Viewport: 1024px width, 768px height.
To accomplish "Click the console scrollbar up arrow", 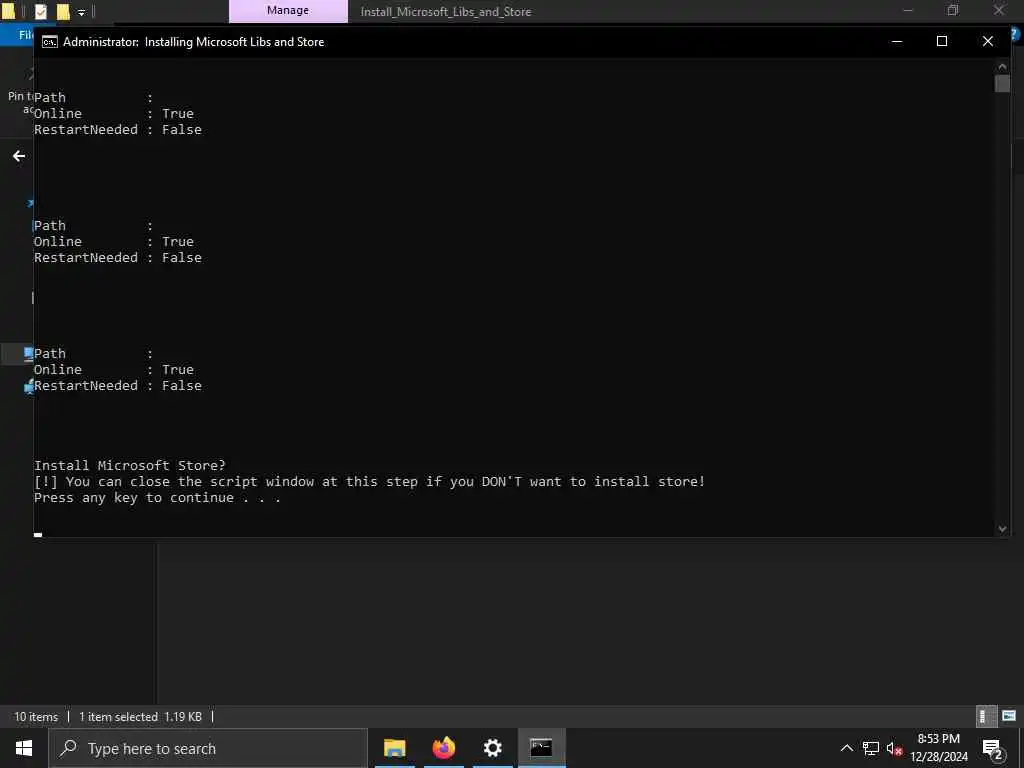I will [x=1002, y=66].
